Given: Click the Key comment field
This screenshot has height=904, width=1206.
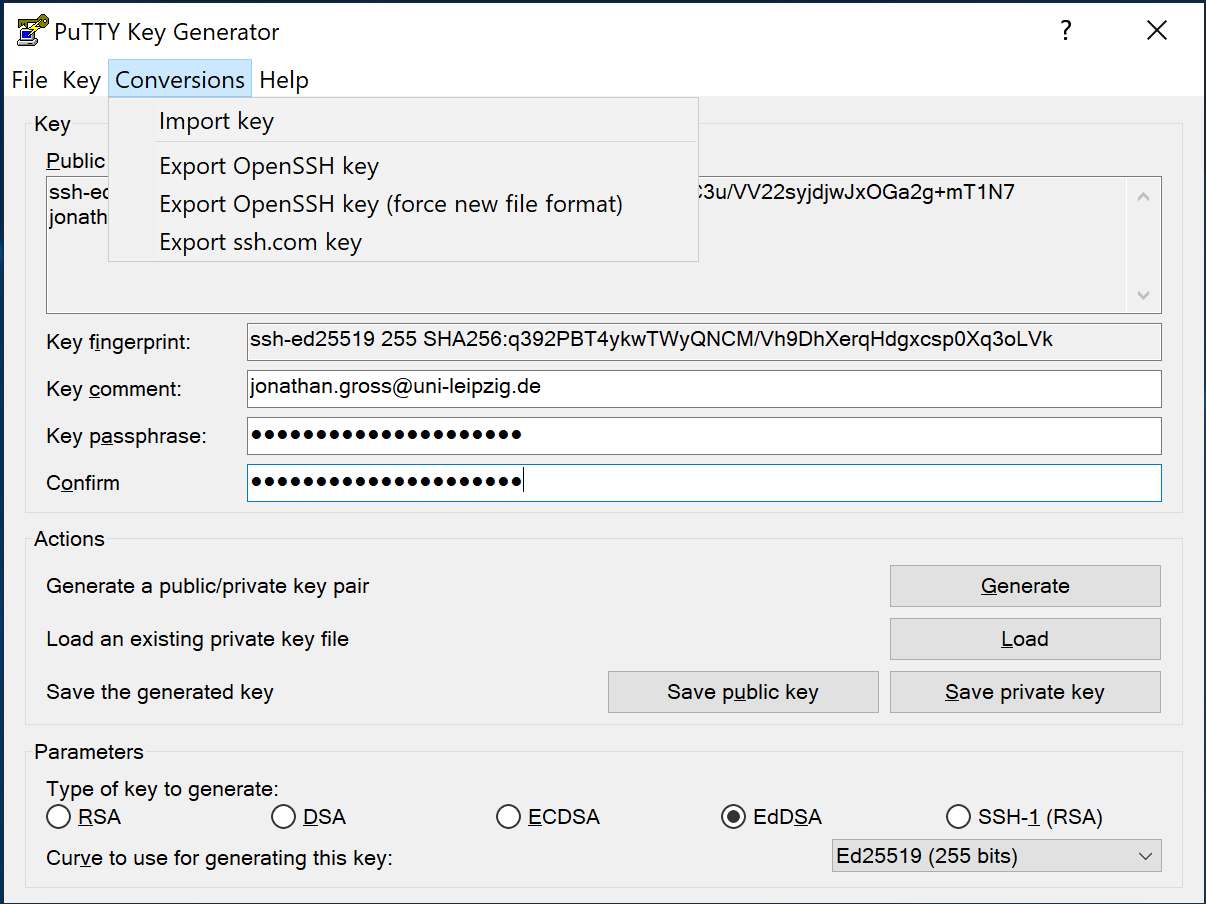Looking at the screenshot, I should (x=704, y=389).
